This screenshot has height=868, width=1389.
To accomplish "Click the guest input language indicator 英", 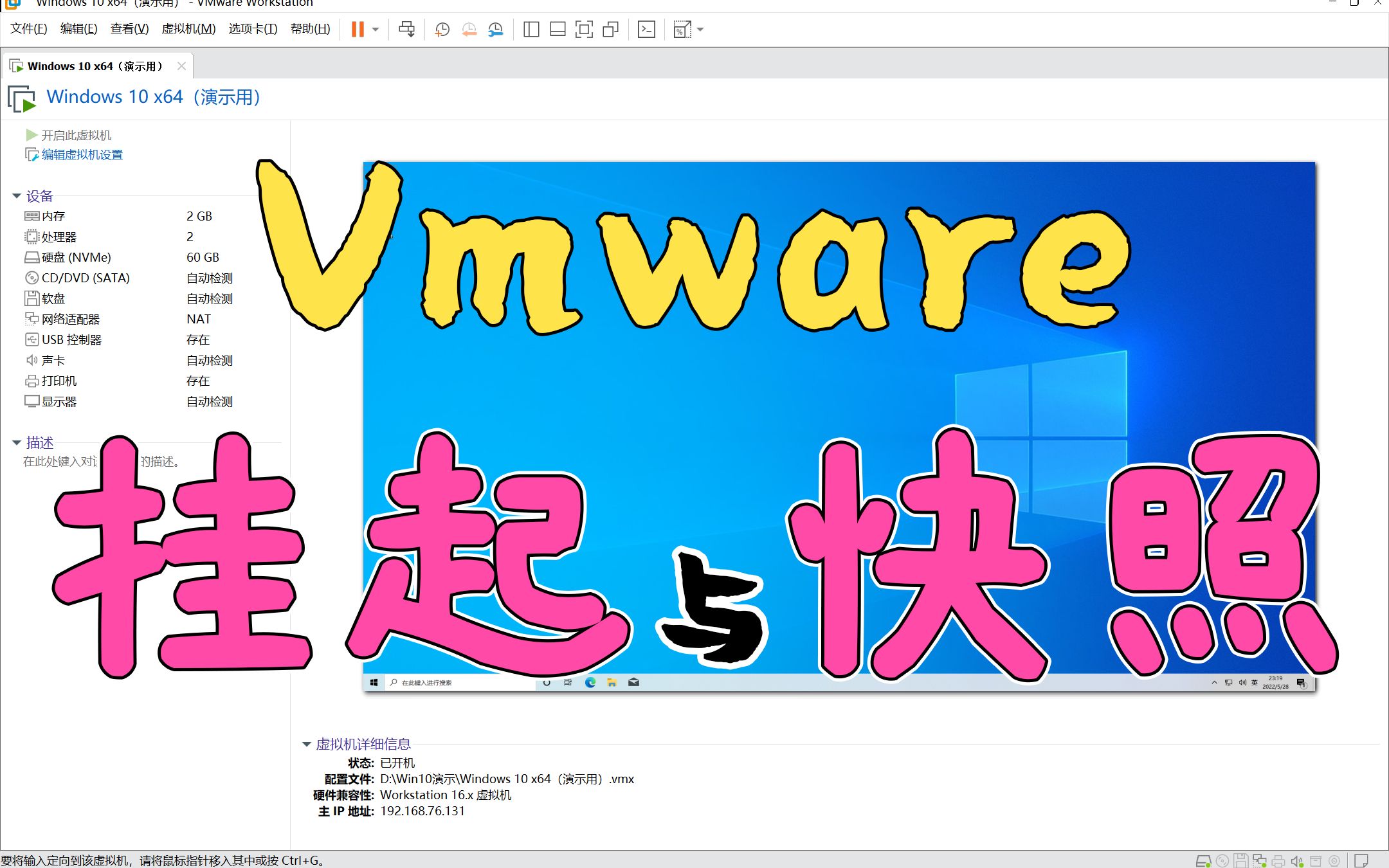I will tap(1255, 682).
